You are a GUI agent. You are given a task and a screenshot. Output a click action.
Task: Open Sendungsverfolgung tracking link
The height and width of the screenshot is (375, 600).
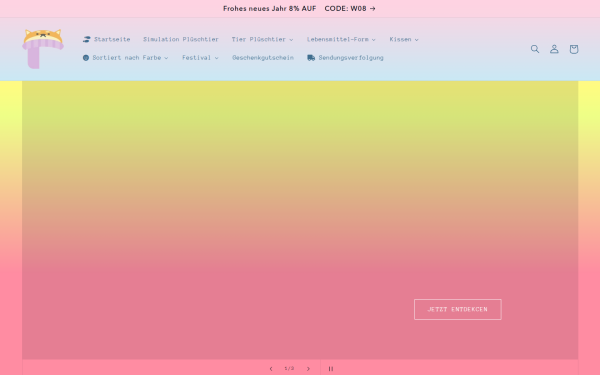[345, 58]
